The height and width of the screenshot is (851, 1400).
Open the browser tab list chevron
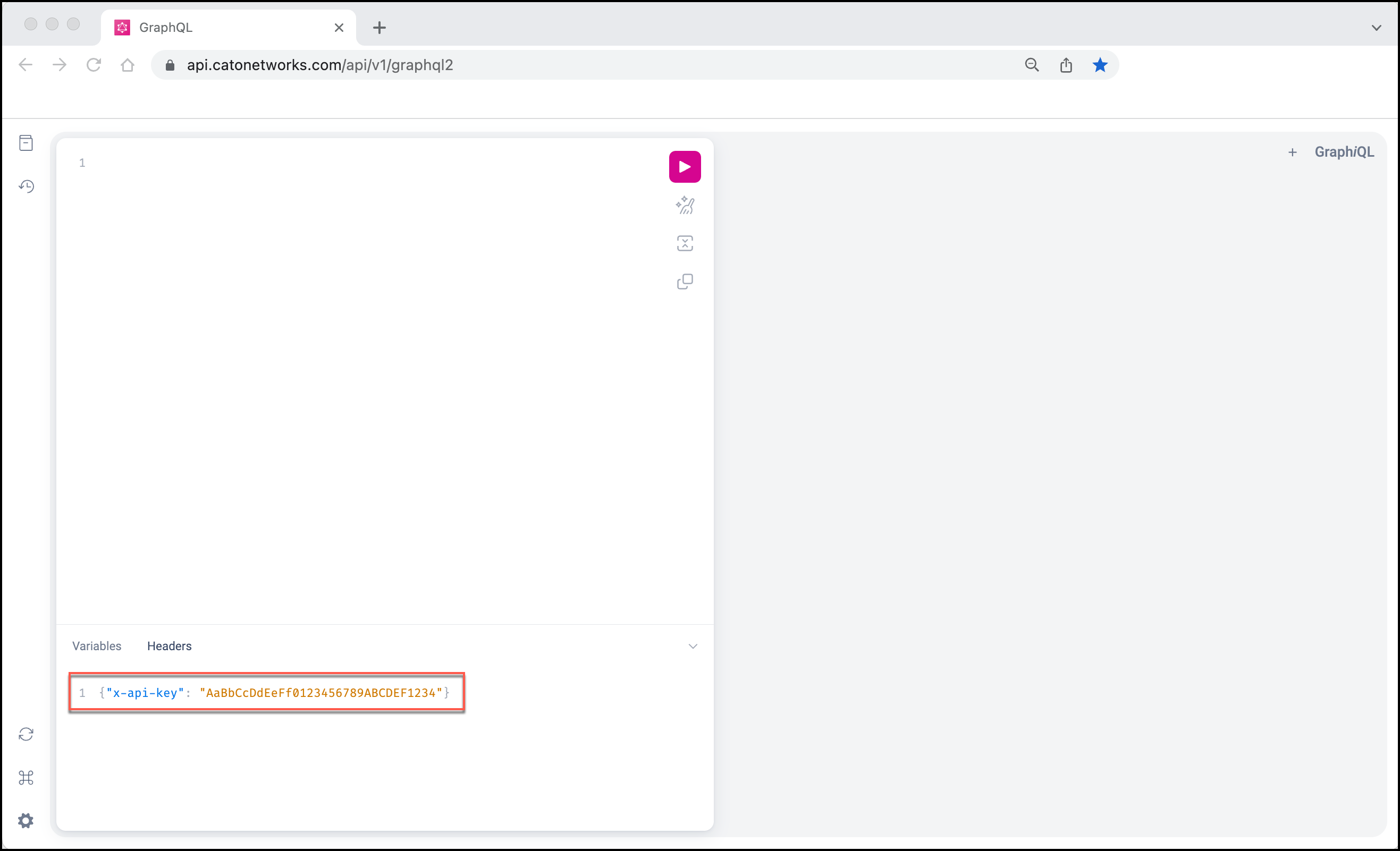pyautogui.click(x=1376, y=27)
